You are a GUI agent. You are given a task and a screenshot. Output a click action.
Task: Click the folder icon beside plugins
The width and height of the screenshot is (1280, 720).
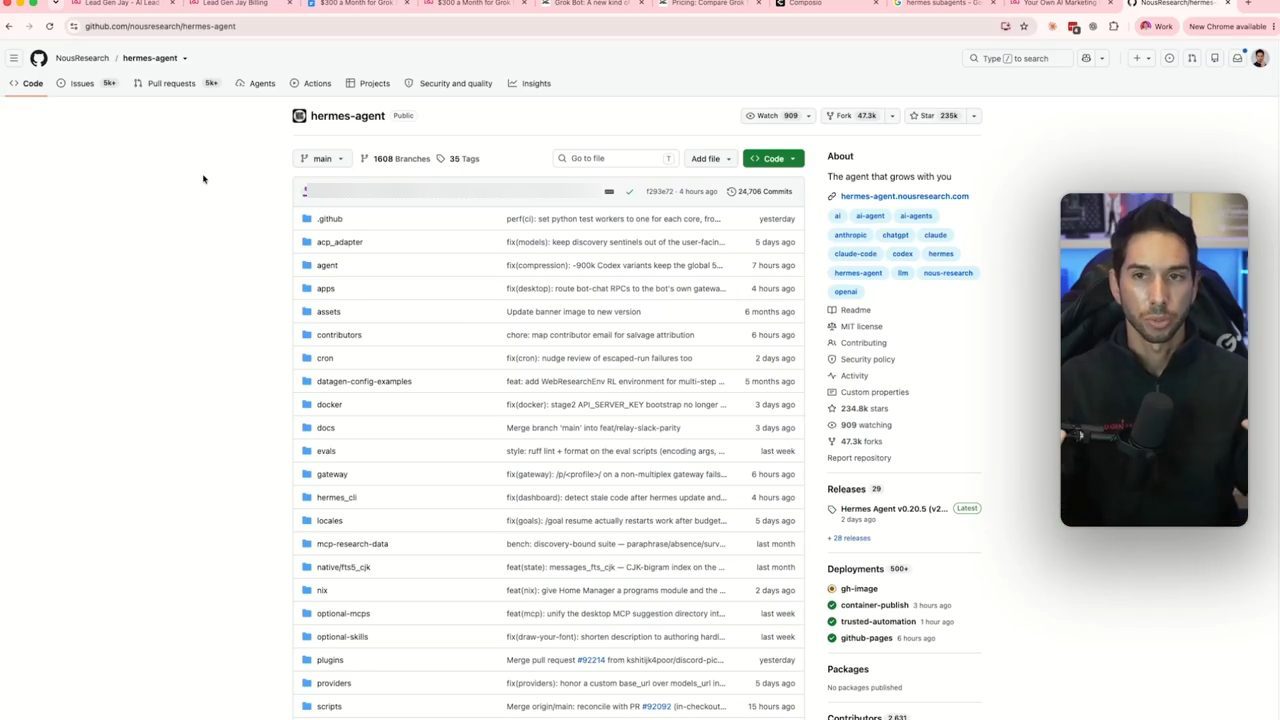pyautogui.click(x=307, y=660)
